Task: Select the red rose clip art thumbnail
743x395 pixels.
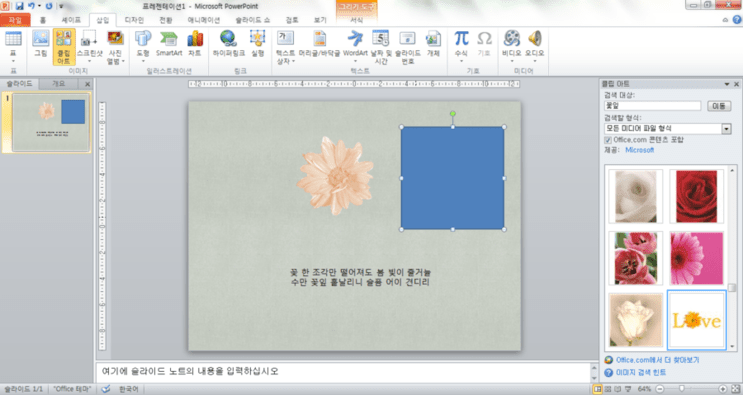Action: [697, 196]
